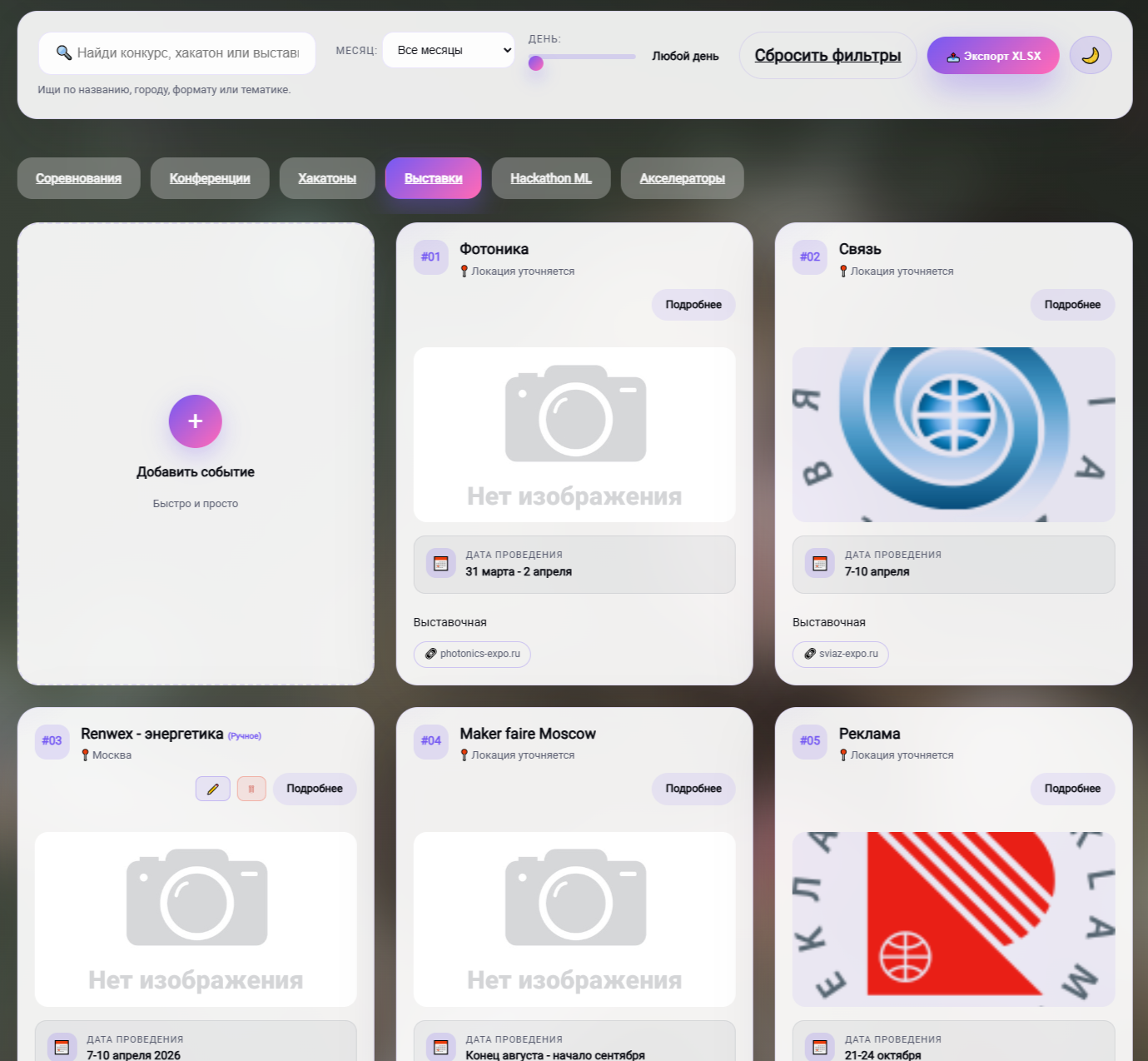Click the #01 badge on the Фотоника card
The width and height of the screenshot is (1148, 1061).
(430, 257)
